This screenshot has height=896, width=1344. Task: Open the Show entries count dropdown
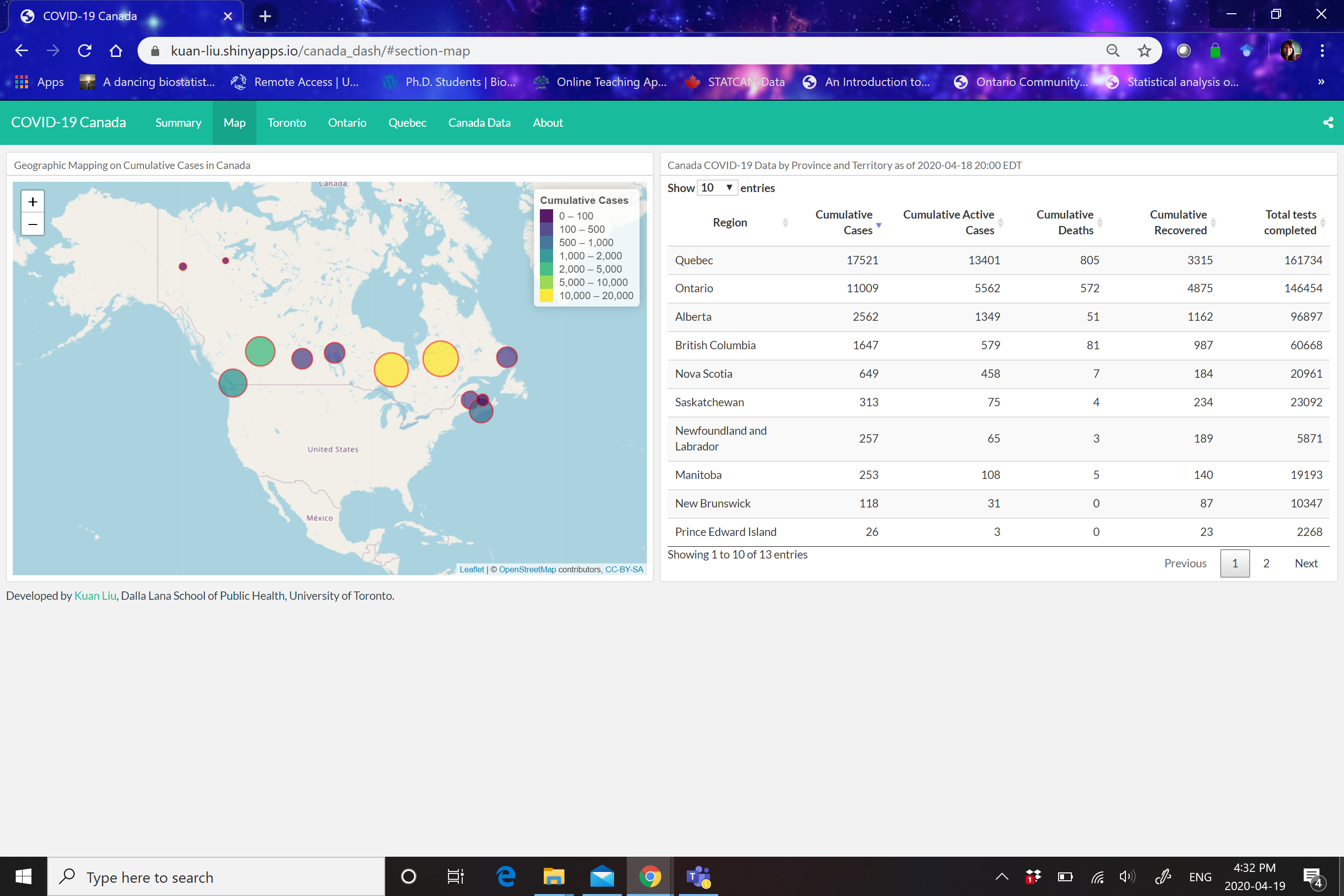(x=717, y=188)
